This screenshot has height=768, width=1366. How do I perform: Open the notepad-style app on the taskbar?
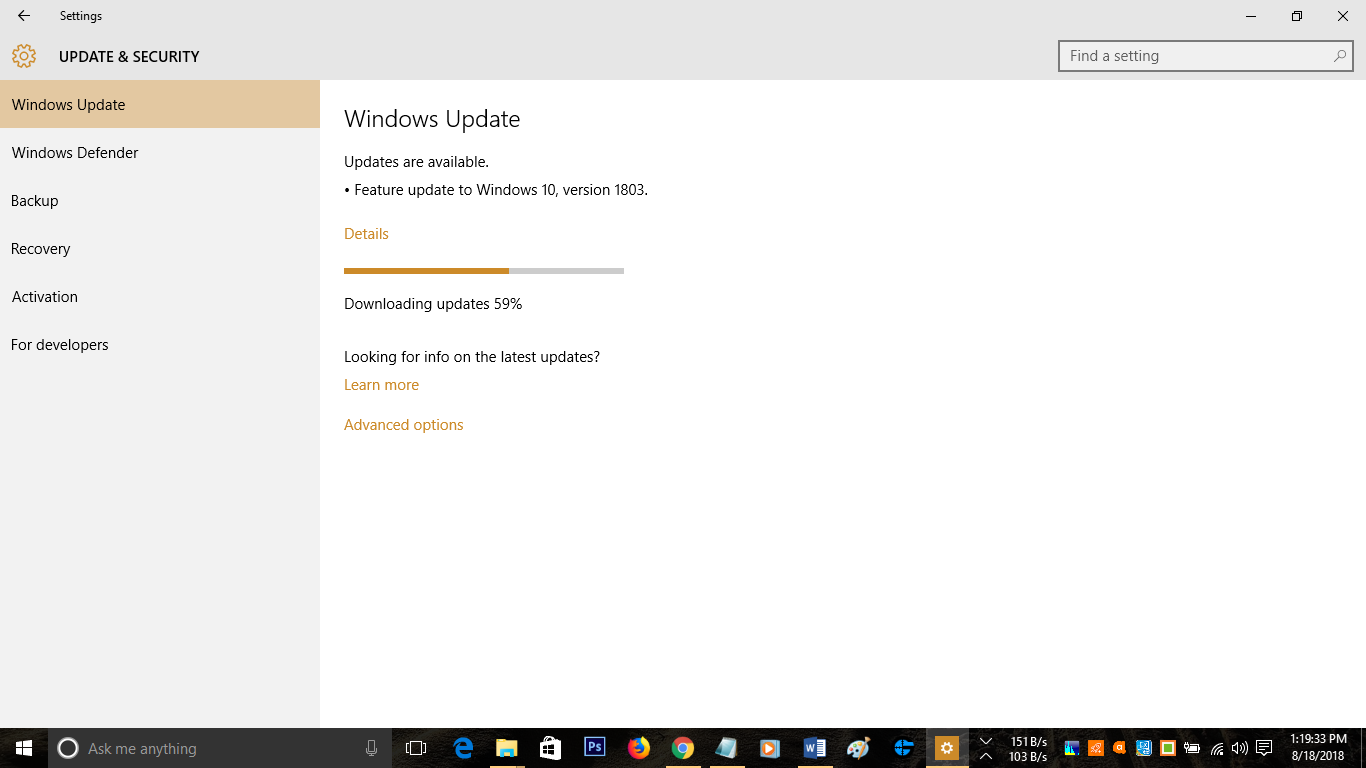tap(726, 748)
